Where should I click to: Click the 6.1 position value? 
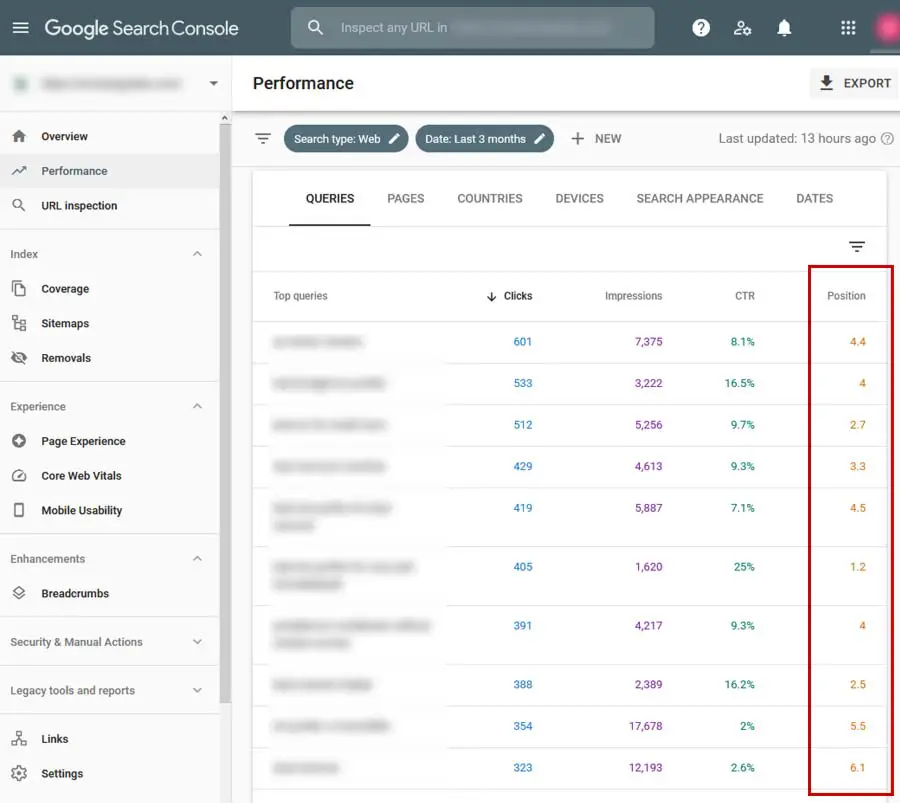858,767
